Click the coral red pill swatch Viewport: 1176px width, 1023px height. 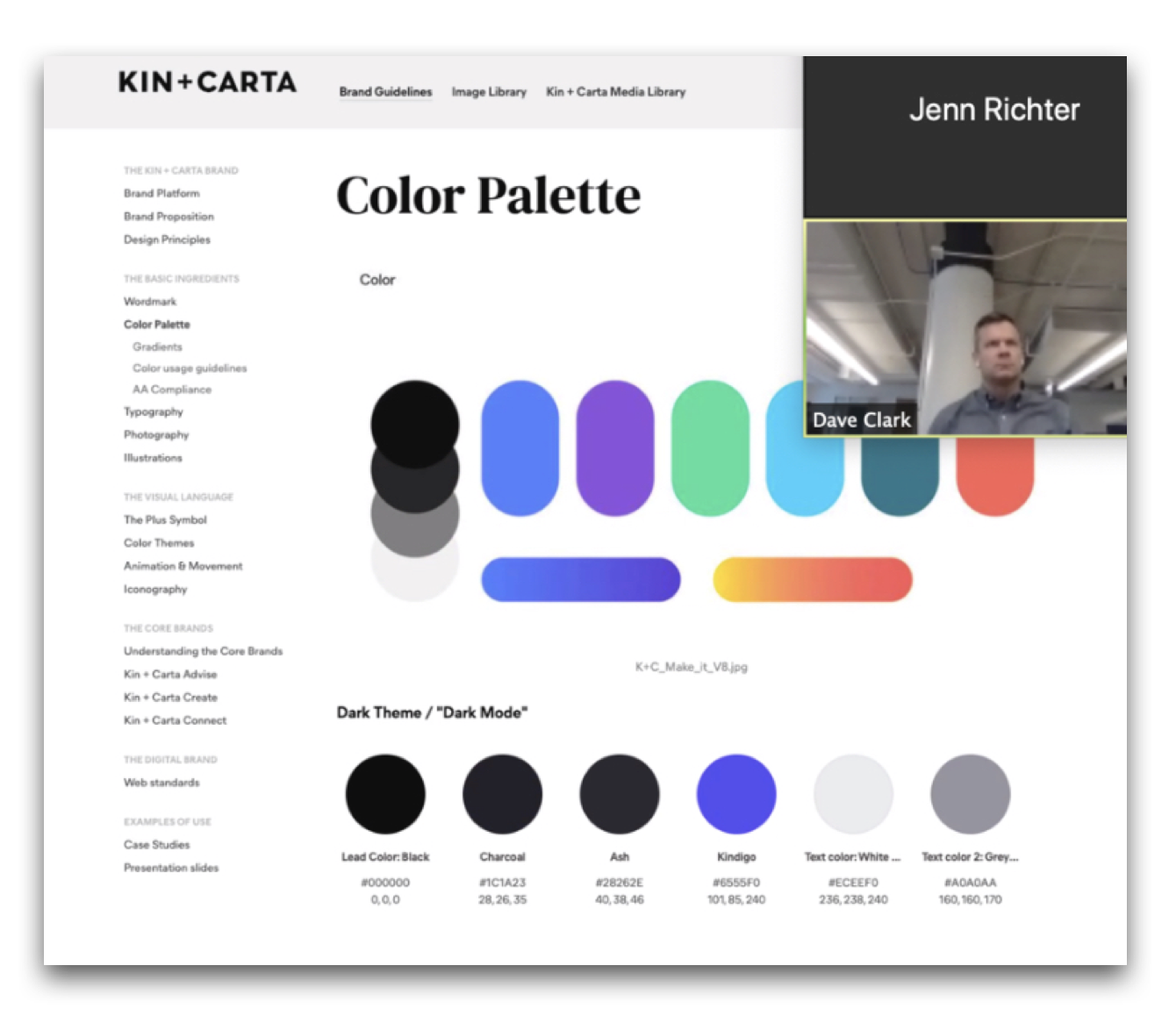(995, 476)
